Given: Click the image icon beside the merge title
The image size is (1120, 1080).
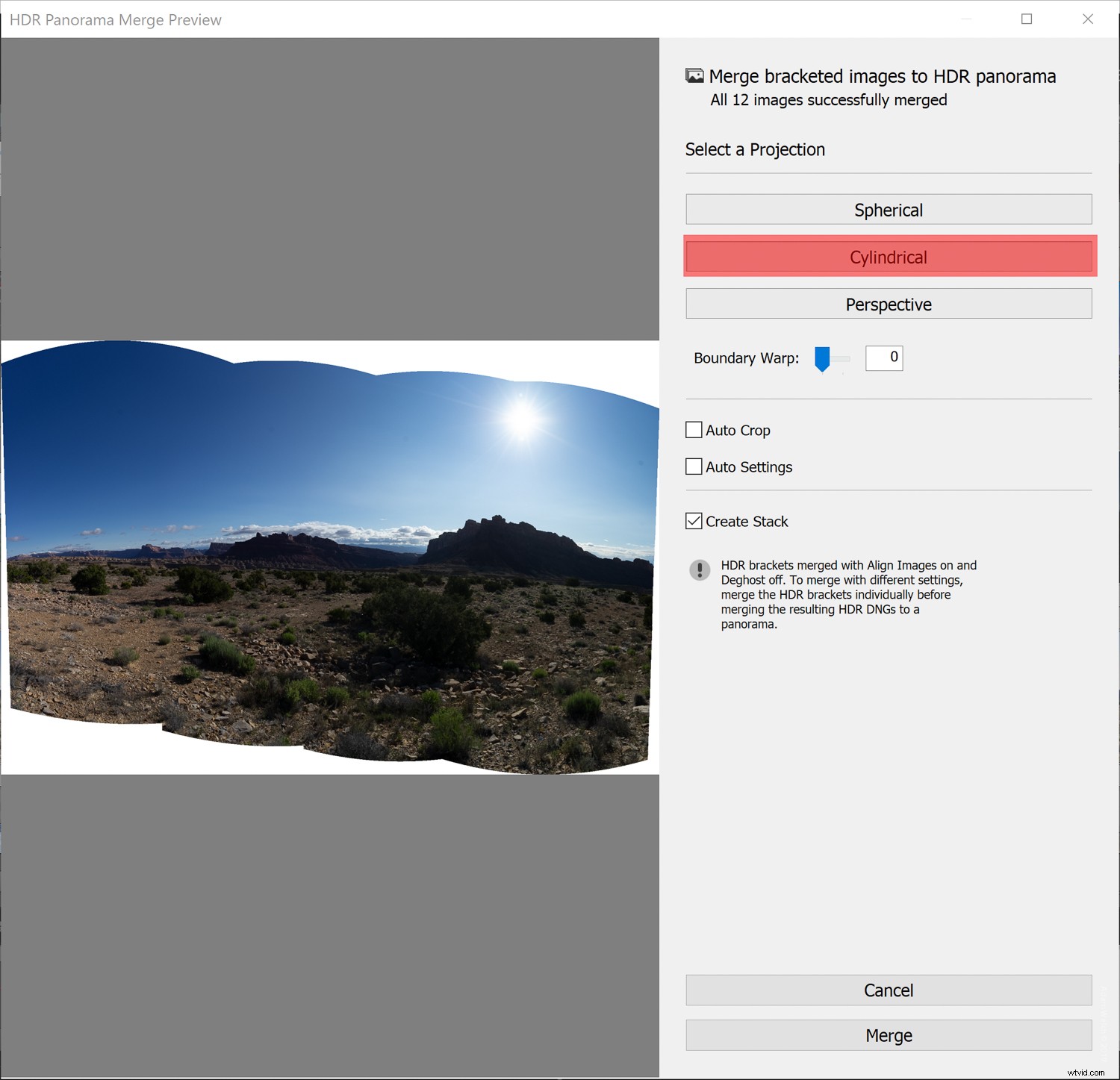Looking at the screenshot, I should (x=695, y=75).
